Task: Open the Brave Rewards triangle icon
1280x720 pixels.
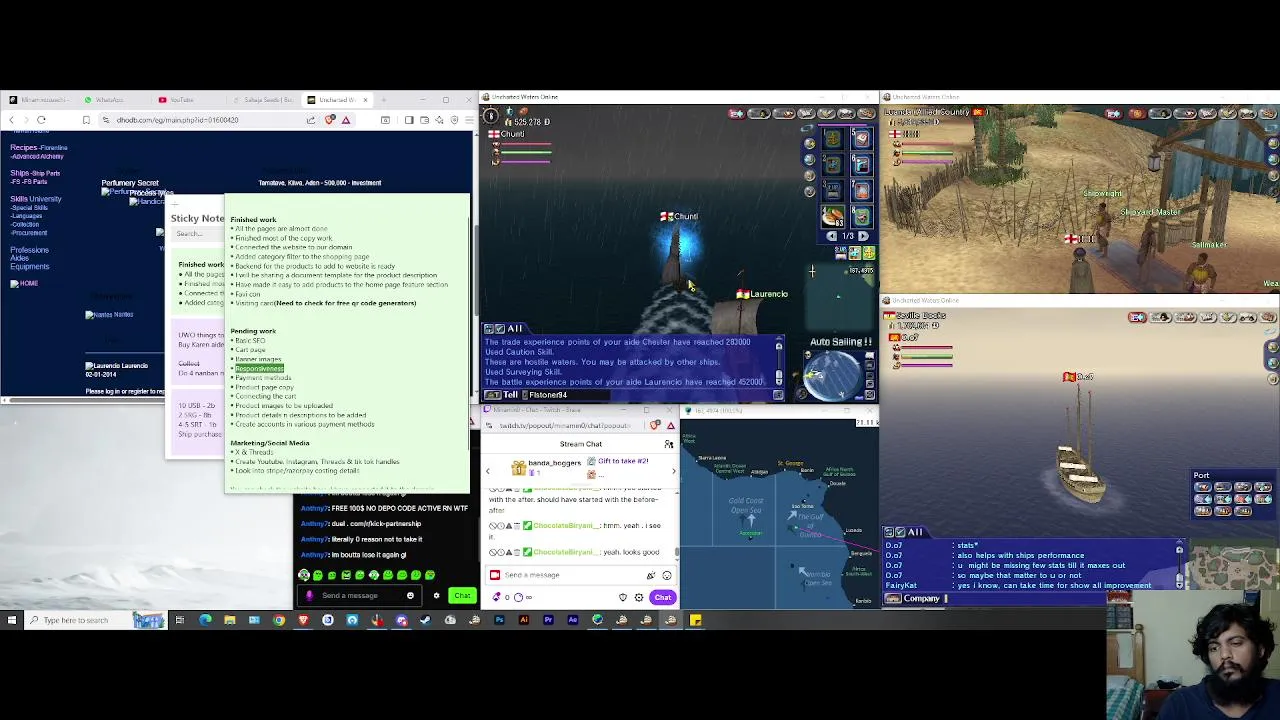Action: point(346,120)
